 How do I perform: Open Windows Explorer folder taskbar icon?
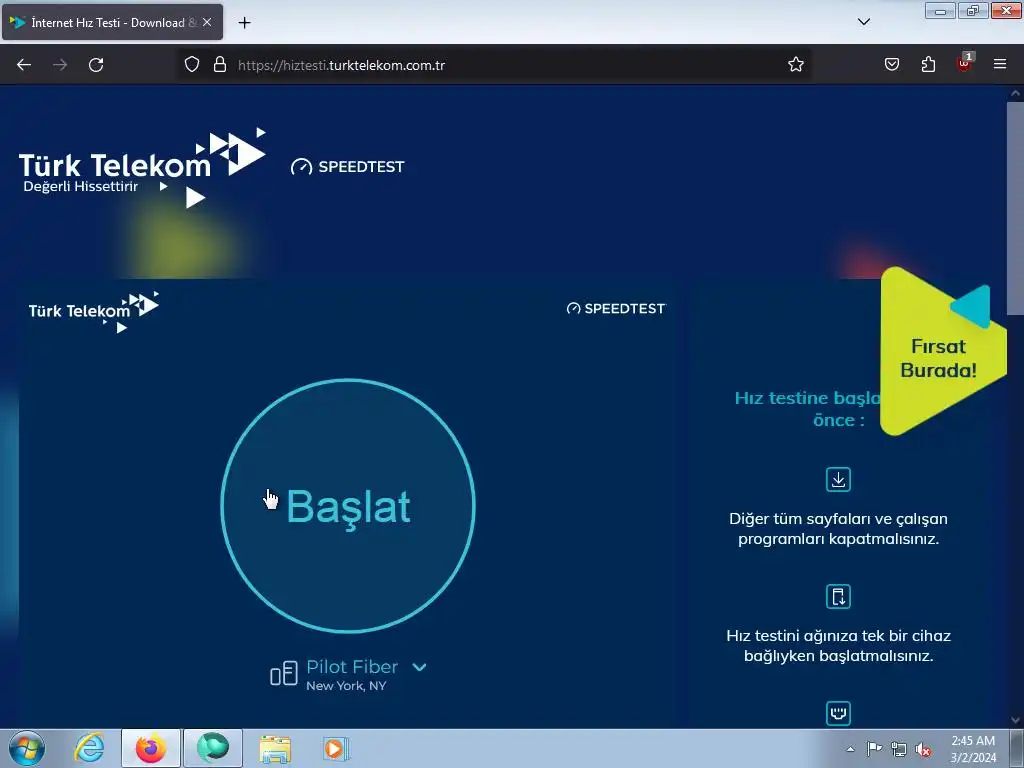pos(275,749)
